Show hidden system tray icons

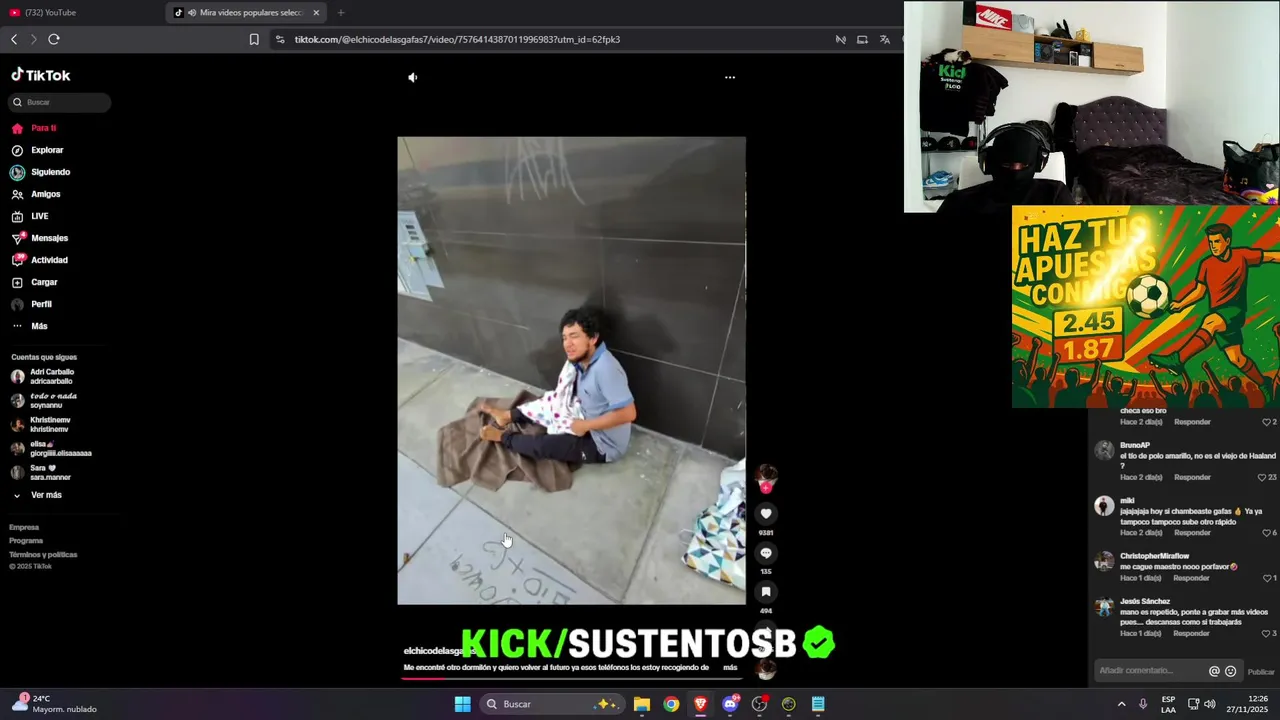coord(1121,704)
